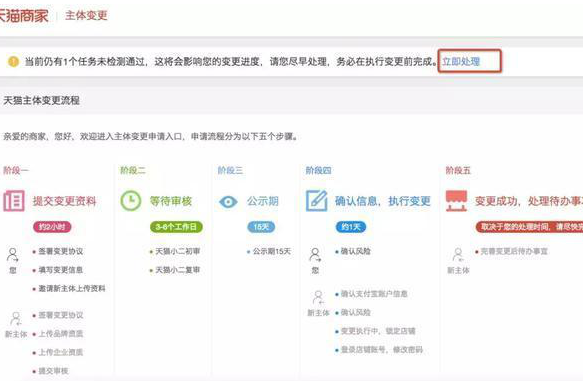Click the 约1天 blue badge
The image size is (583, 381).
(x=351, y=227)
